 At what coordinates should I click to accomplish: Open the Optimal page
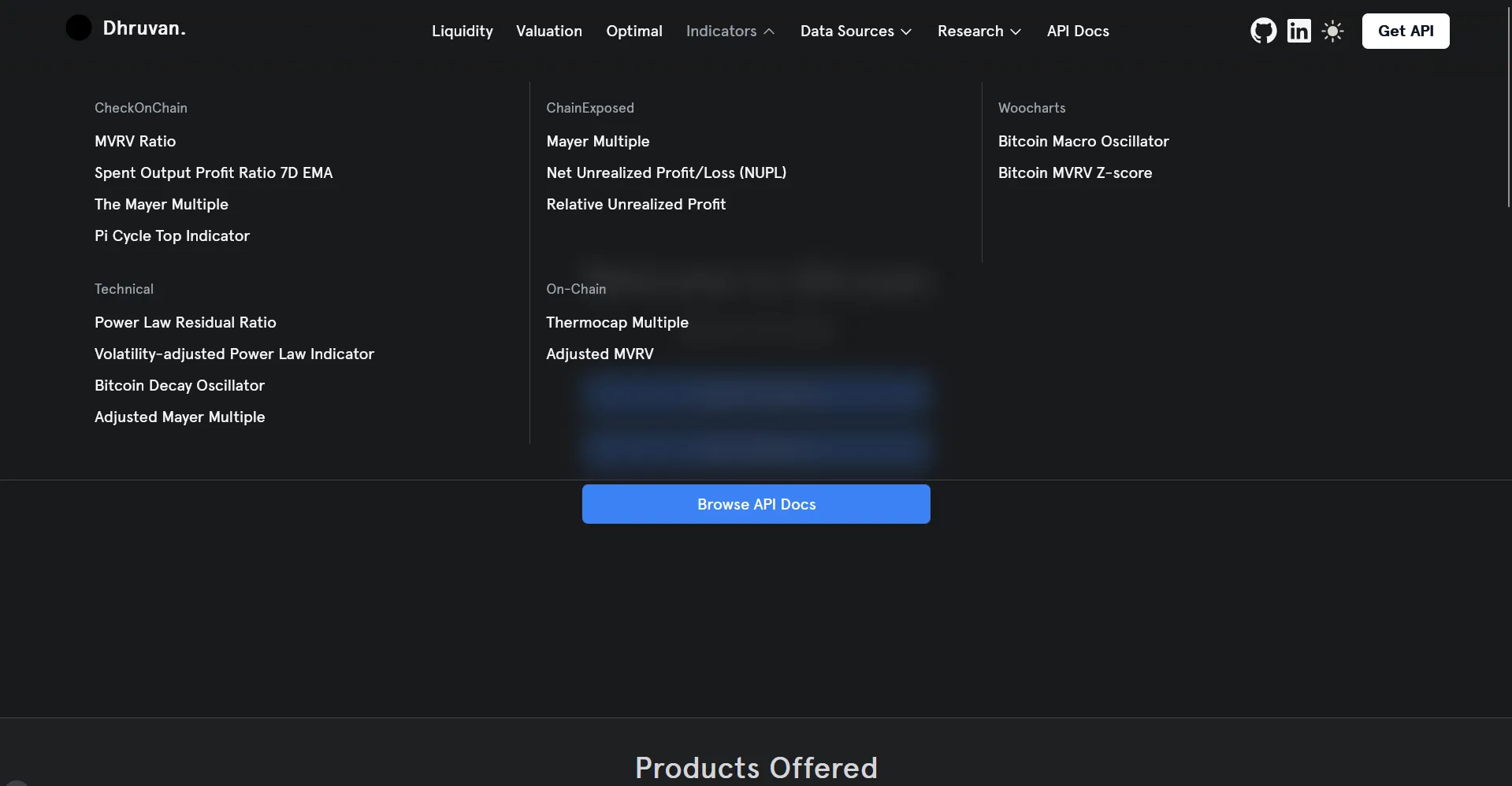pos(633,31)
